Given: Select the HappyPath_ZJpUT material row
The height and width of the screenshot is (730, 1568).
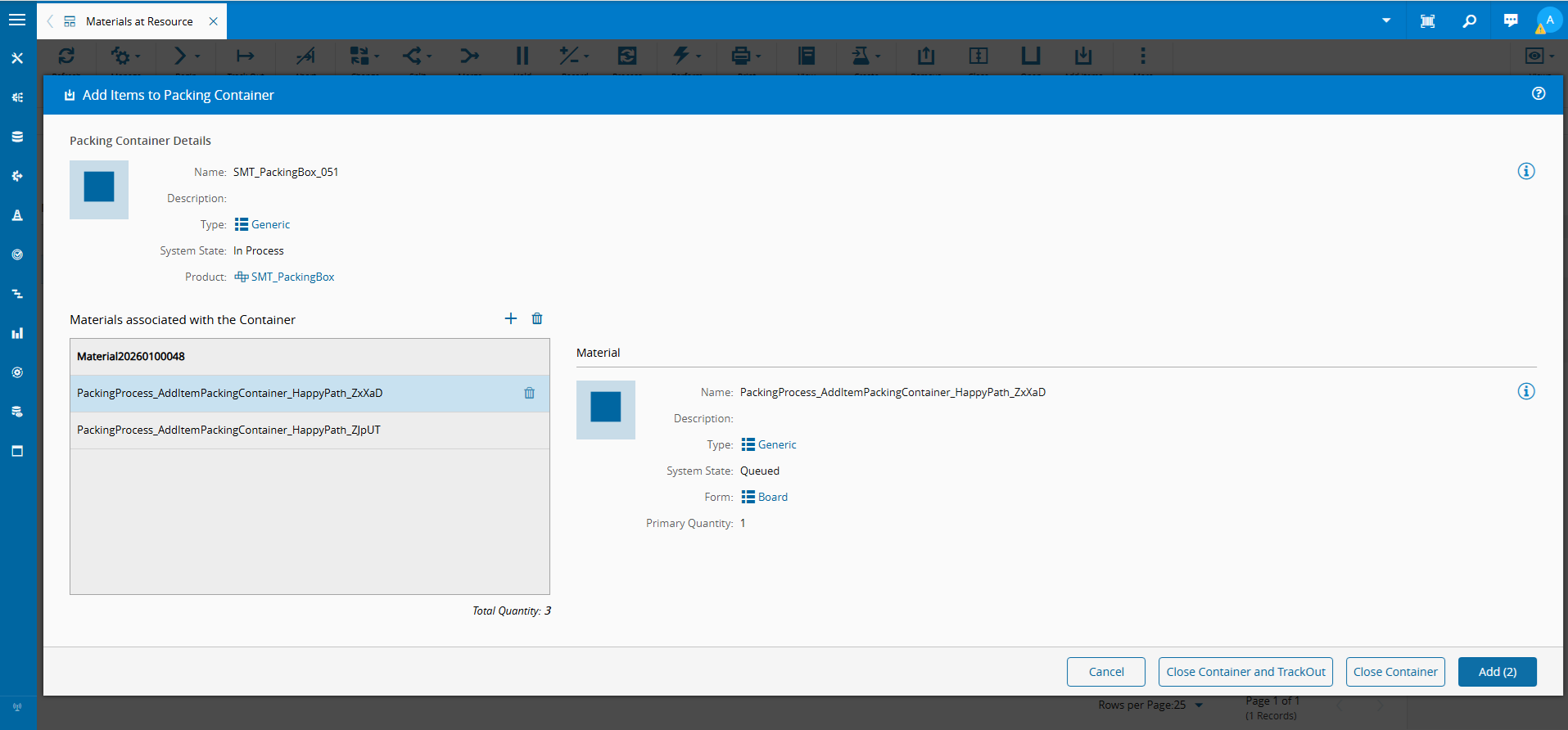Looking at the screenshot, I should pos(228,430).
